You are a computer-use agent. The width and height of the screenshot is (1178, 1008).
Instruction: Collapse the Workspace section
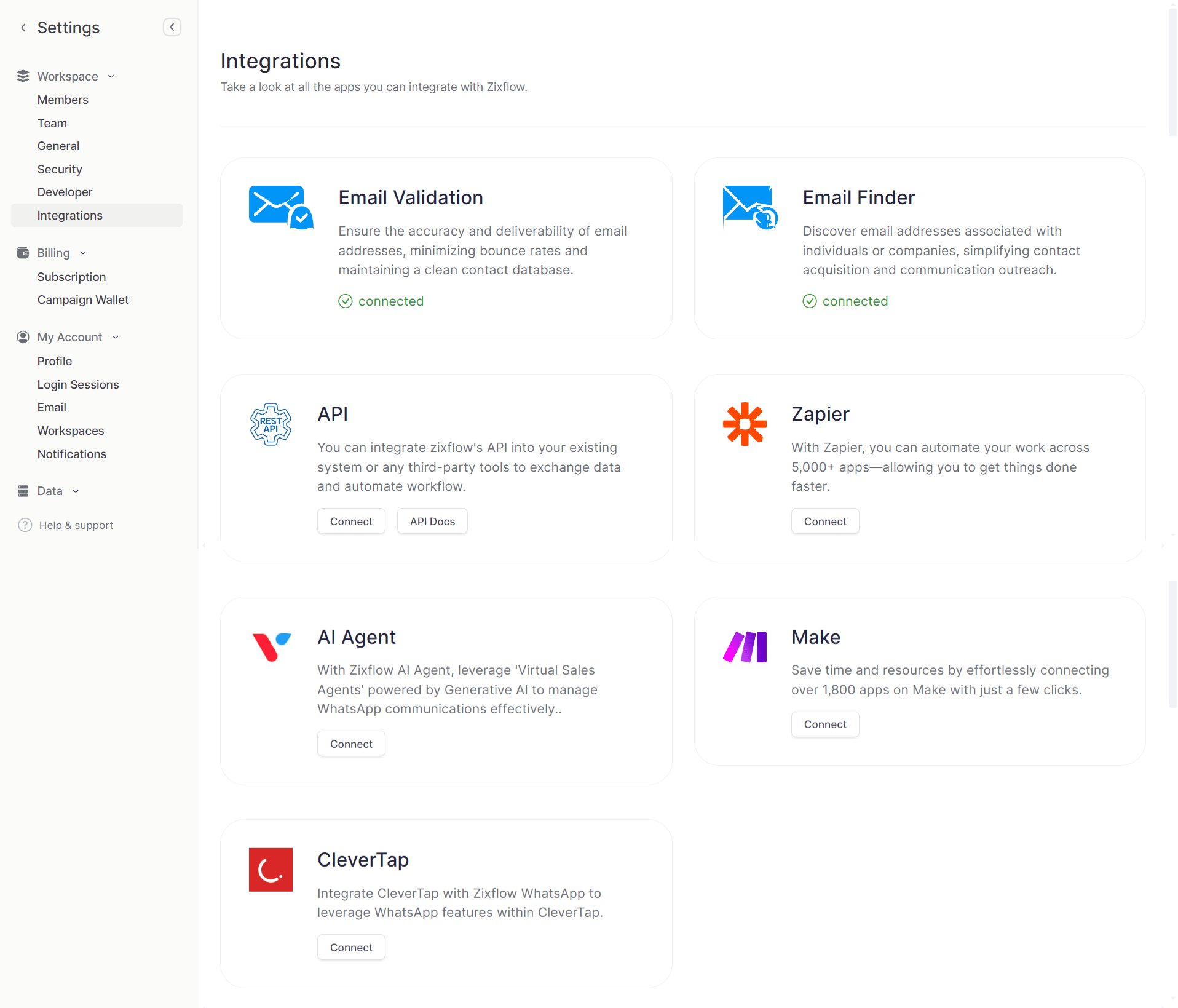[111, 76]
